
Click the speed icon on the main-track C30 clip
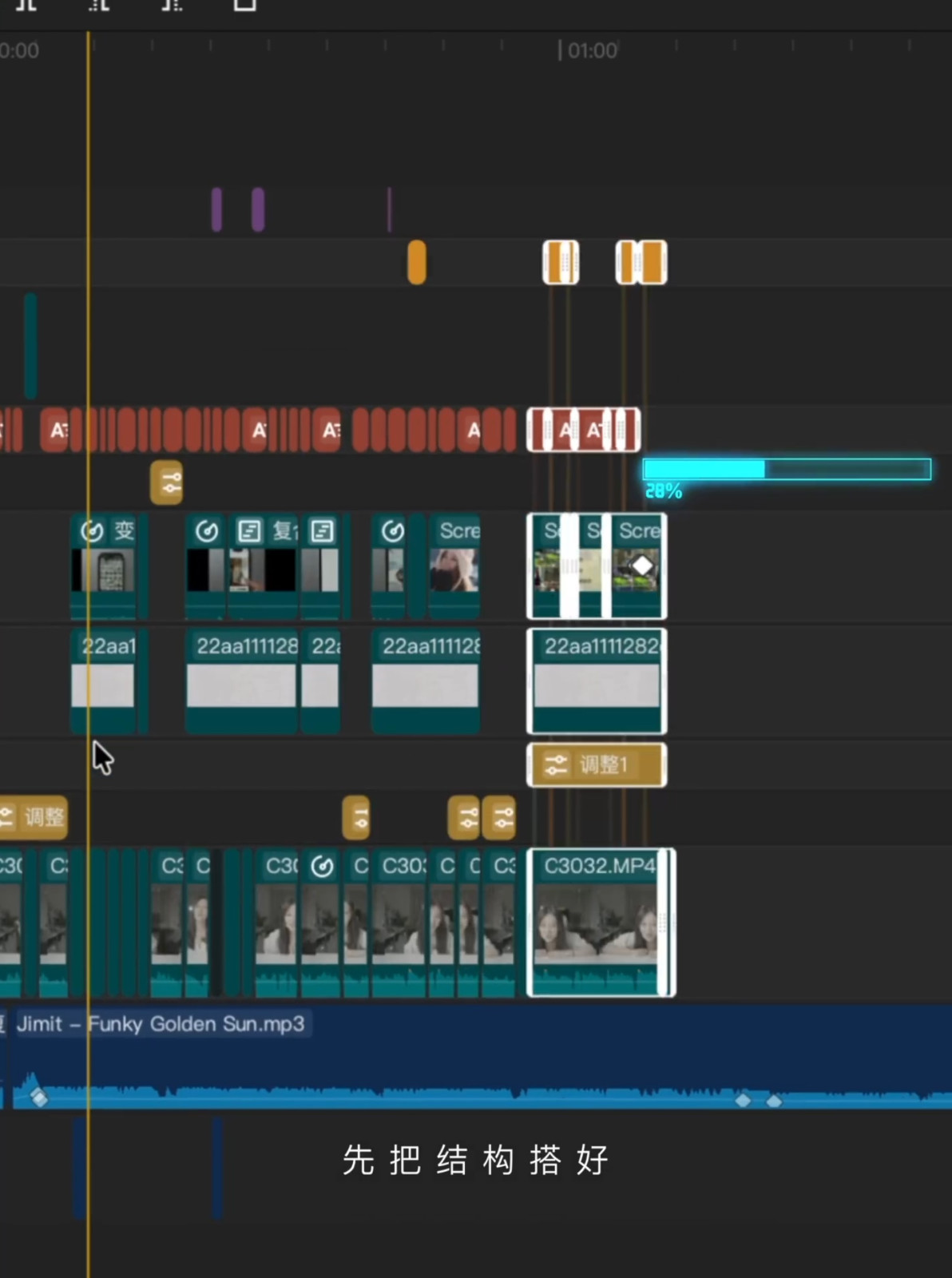[x=322, y=867]
